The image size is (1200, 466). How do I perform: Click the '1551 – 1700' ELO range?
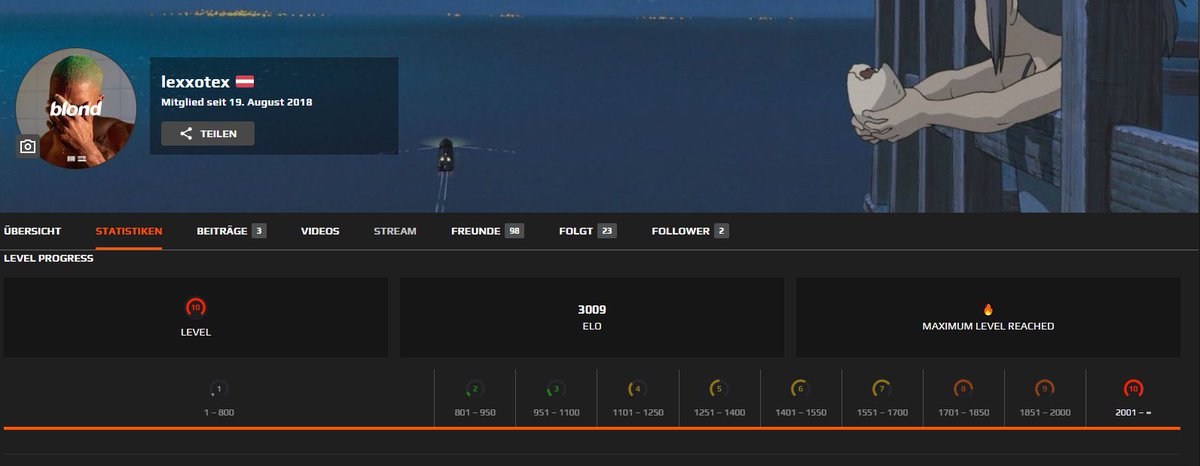click(x=881, y=412)
